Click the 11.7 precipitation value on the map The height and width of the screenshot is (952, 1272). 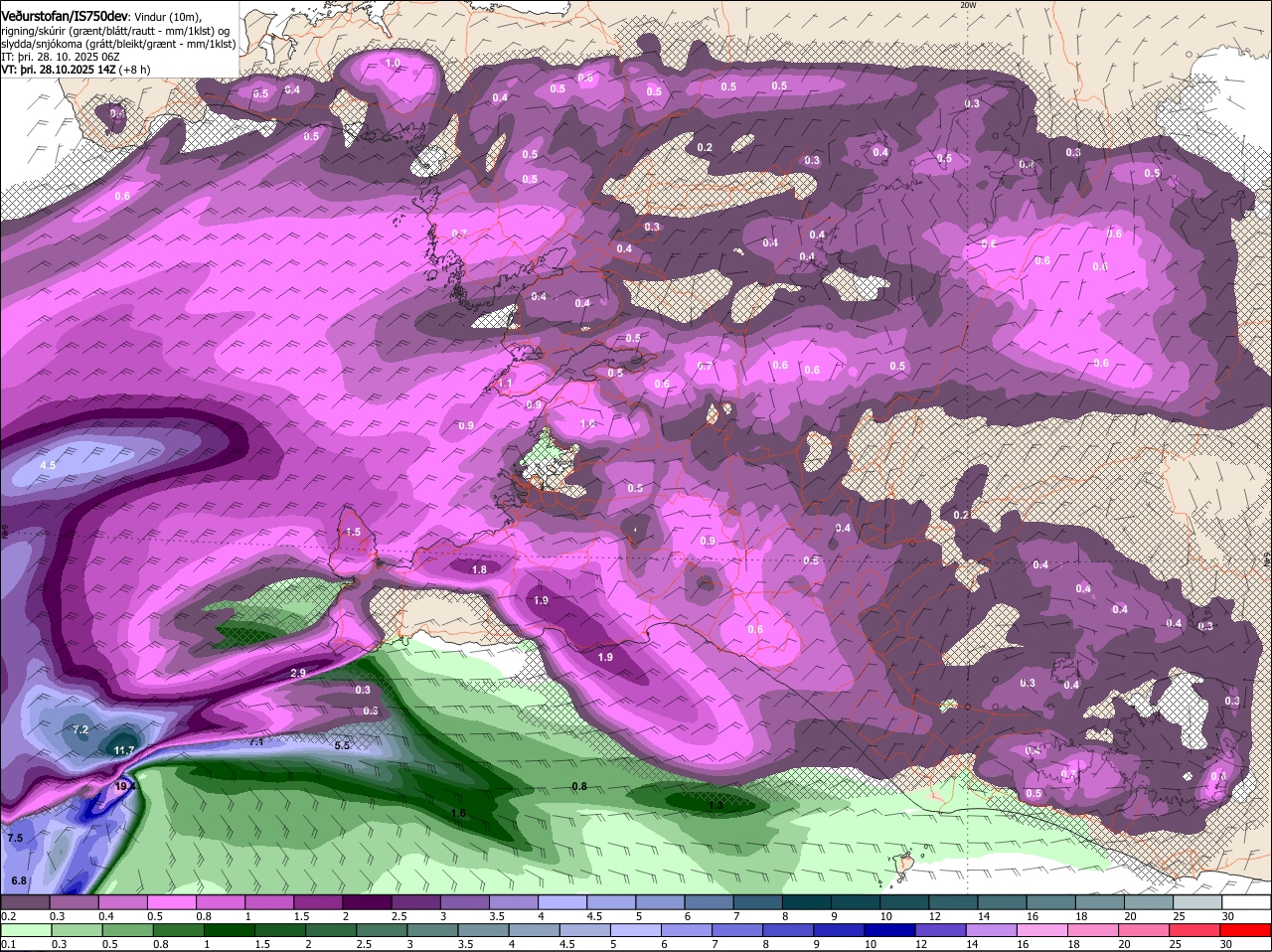point(124,750)
